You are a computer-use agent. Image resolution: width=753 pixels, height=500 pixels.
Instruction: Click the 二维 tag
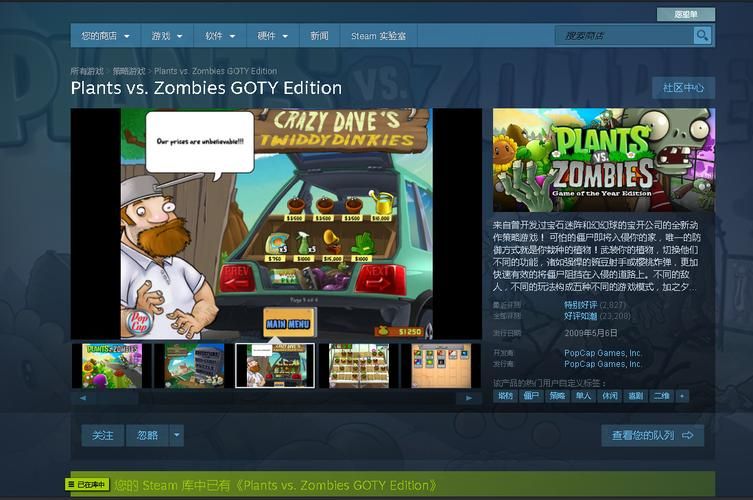pos(662,396)
